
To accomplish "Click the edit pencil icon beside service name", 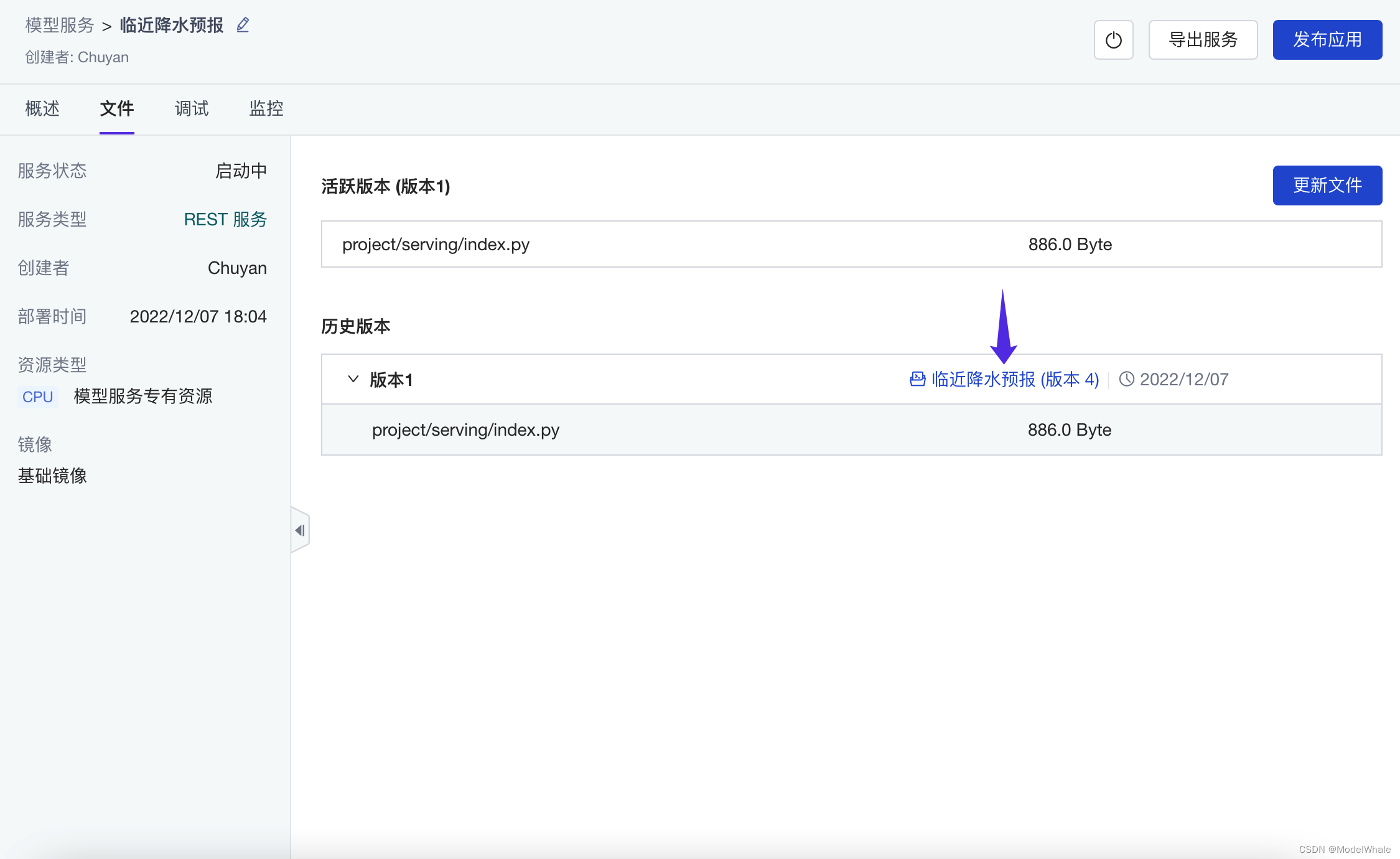I will [243, 25].
